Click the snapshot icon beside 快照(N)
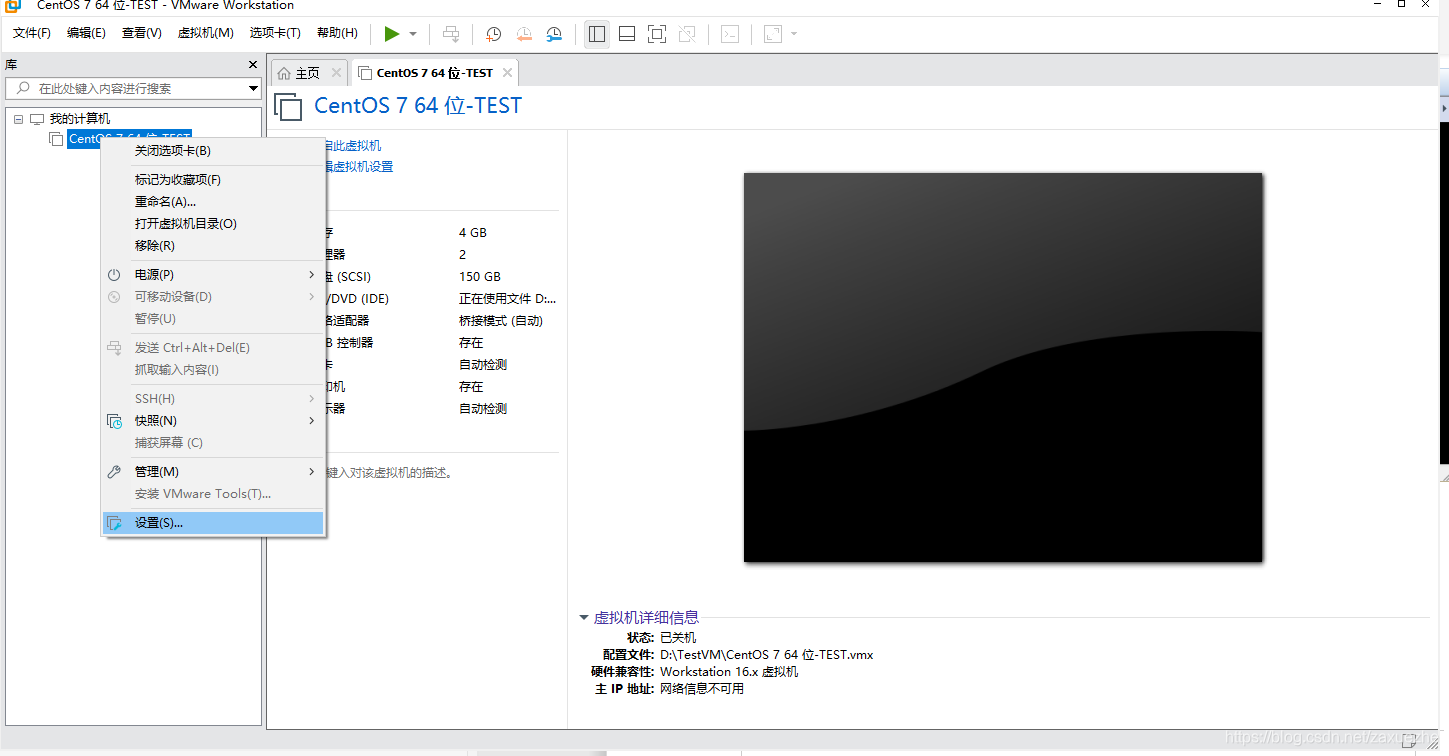This screenshot has height=756, width=1449. [x=115, y=421]
